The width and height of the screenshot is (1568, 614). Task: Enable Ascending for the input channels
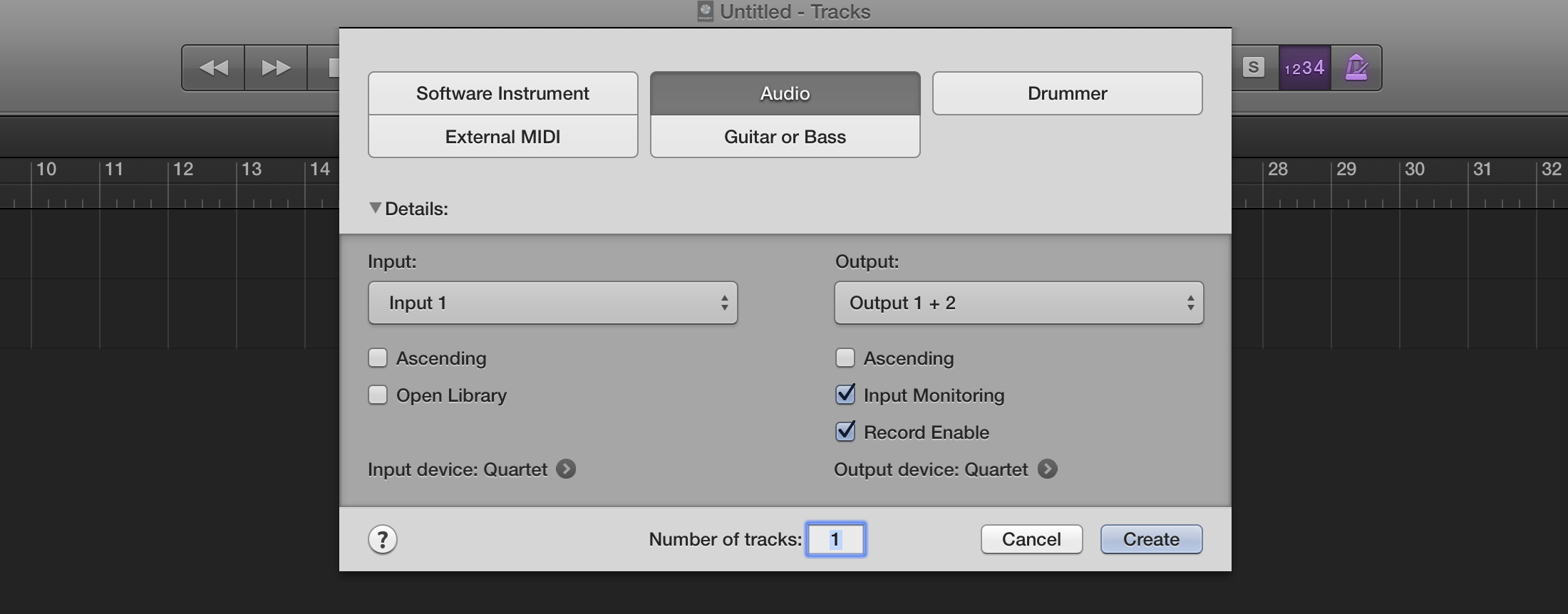pos(378,358)
